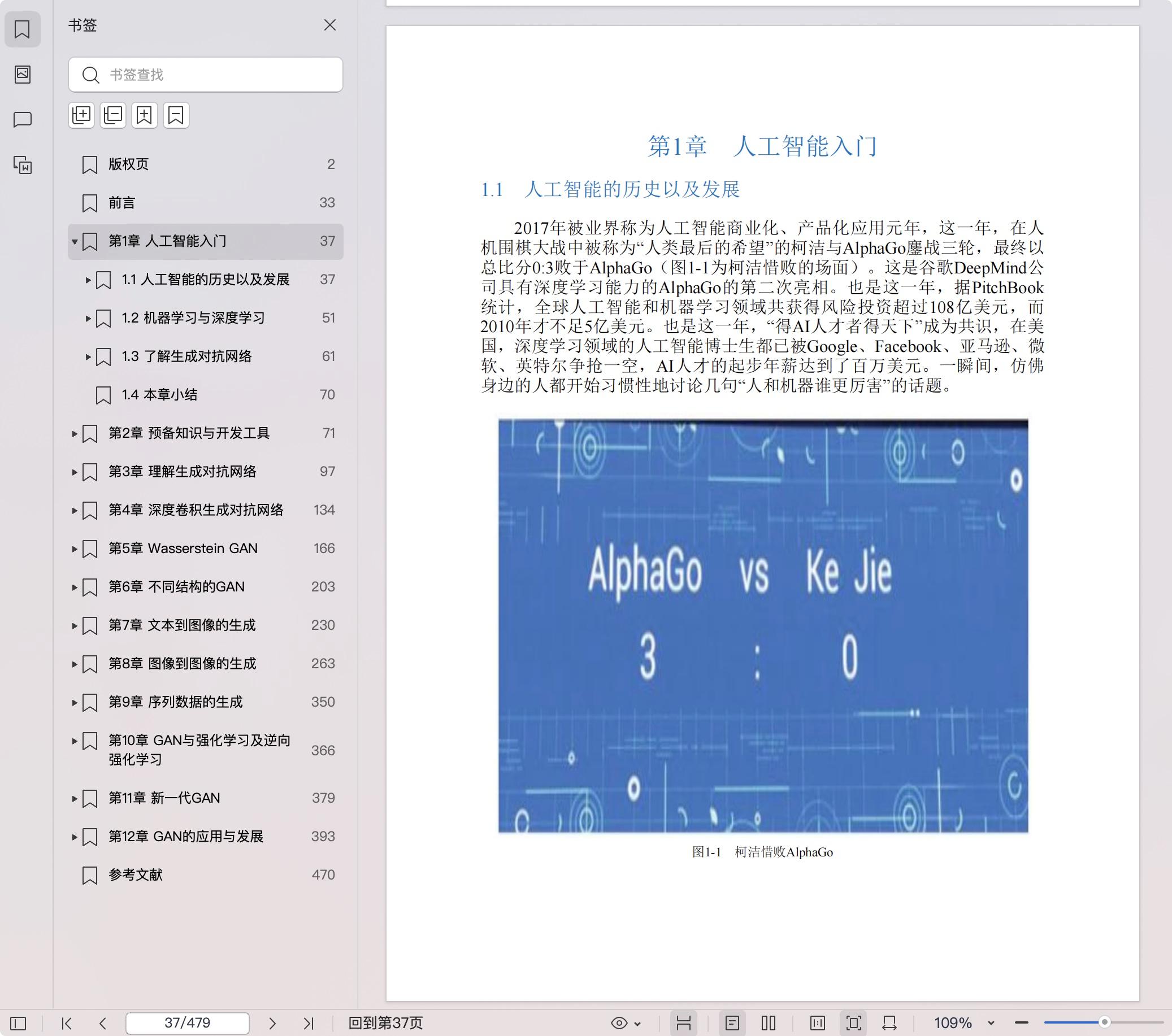Click the actual-size view icon

click(x=818, y=1023)
